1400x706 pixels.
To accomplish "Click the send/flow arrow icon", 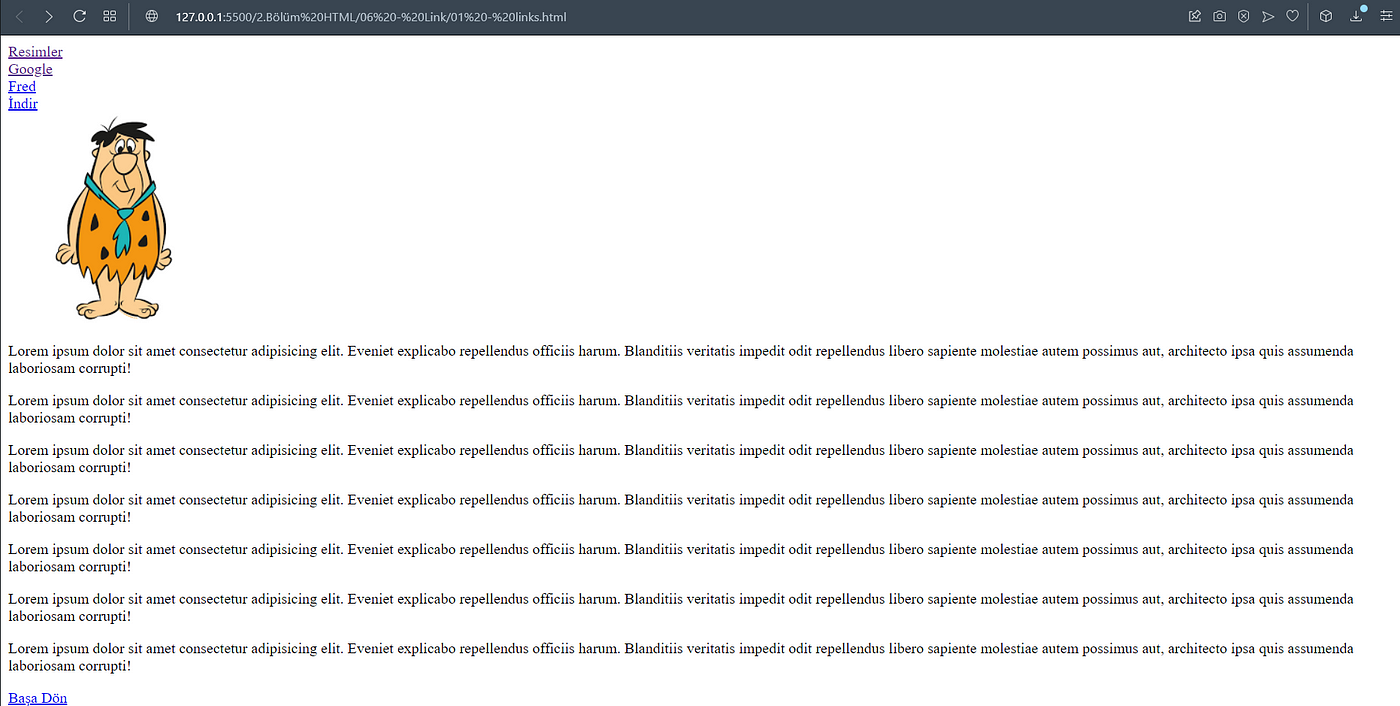I will [x=1268, y=17].
